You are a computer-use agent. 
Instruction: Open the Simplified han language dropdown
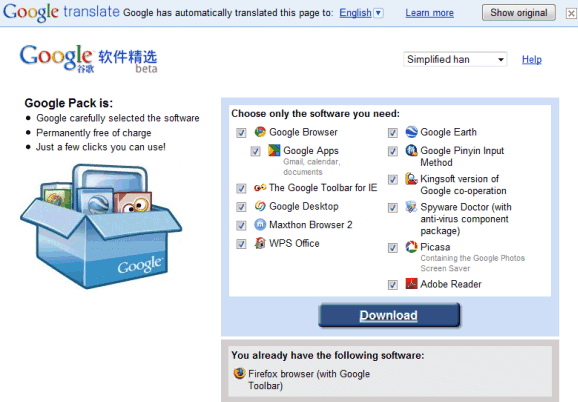pos(455,59)
